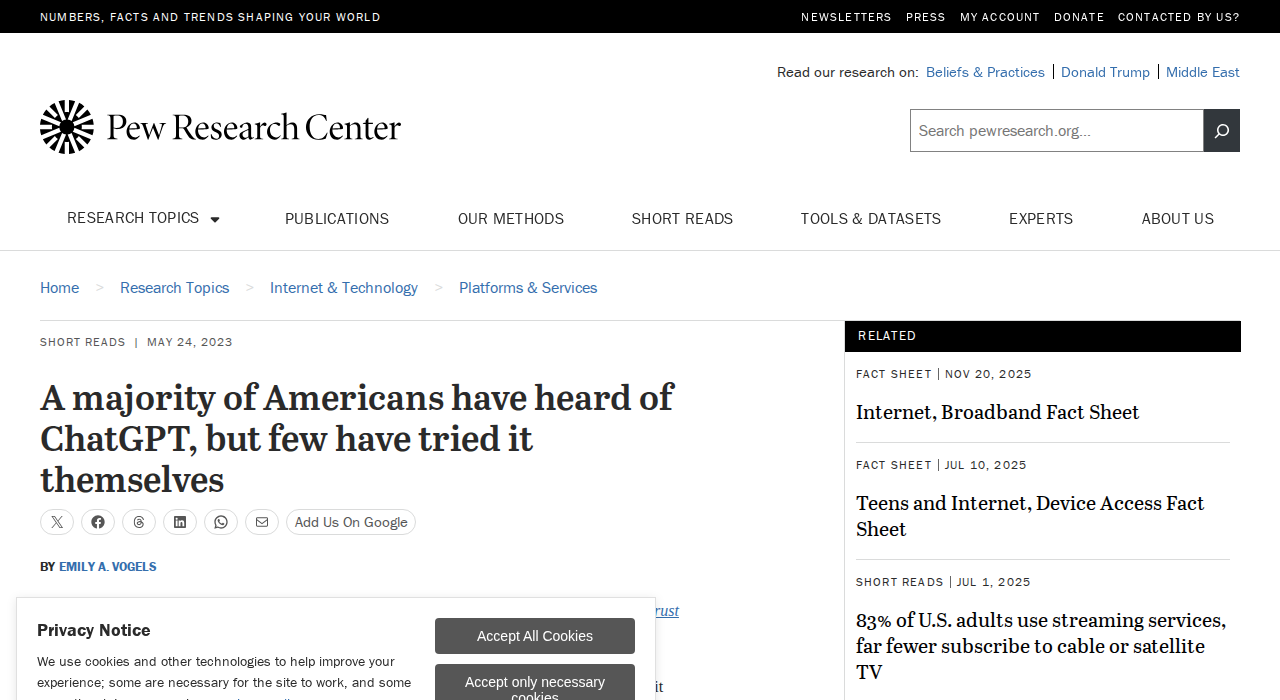Click in the search pewresearch.org field
1280x700 pixels.
pos(1057,131)
